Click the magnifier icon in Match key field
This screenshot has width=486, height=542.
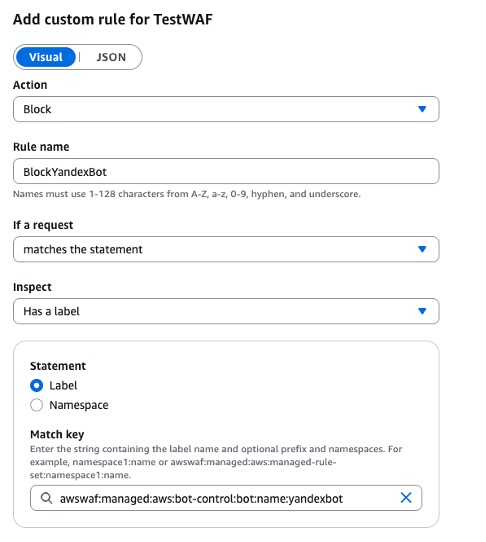[46, 498]
